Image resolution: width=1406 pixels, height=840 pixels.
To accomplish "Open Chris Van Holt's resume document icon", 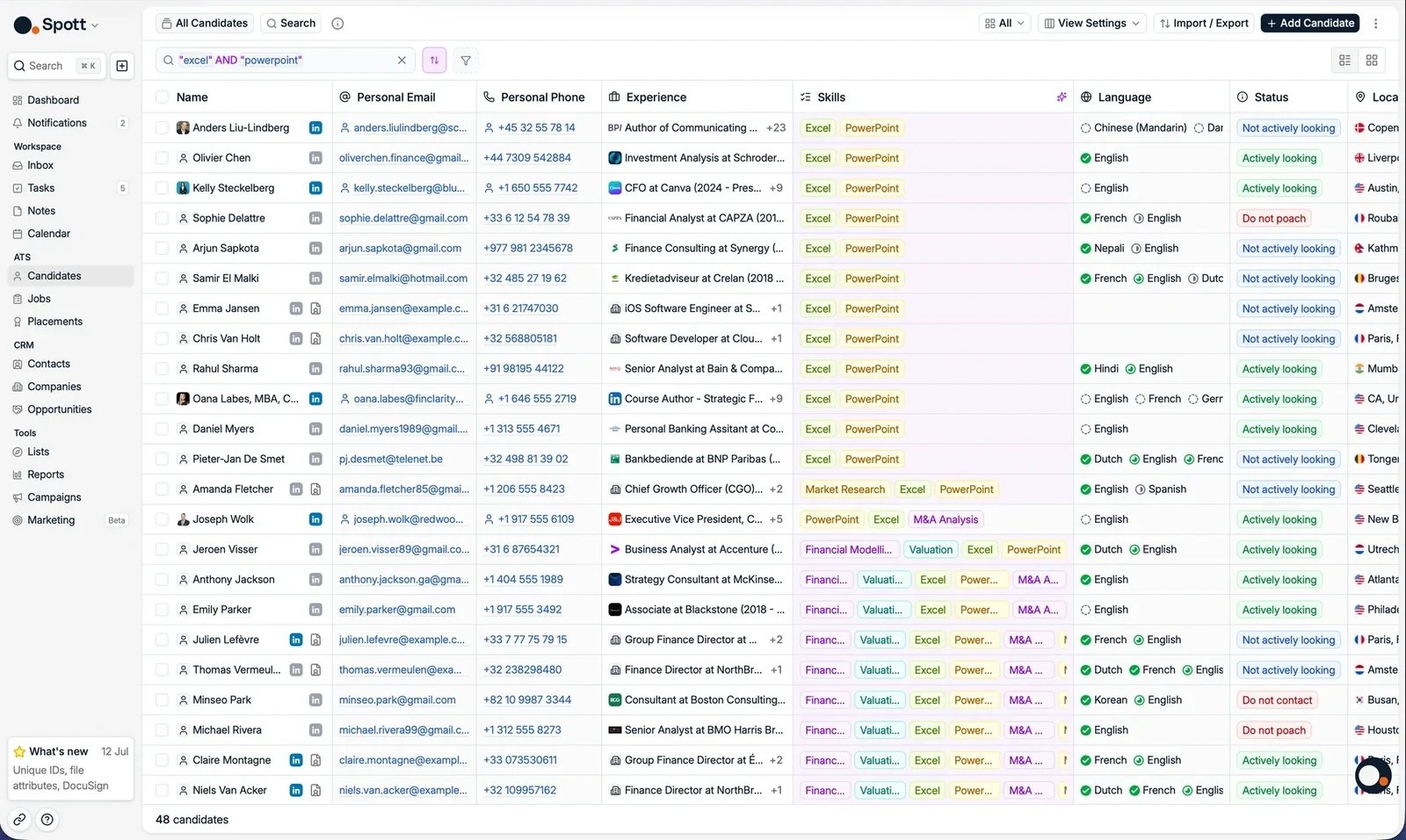I will 315,339.
